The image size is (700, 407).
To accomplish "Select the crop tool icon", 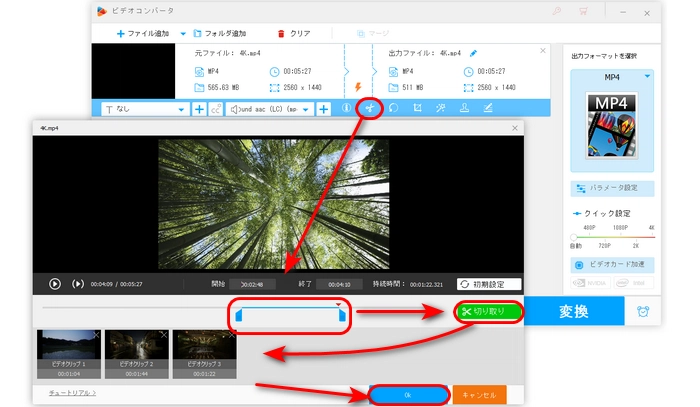I will click(417, 108).
